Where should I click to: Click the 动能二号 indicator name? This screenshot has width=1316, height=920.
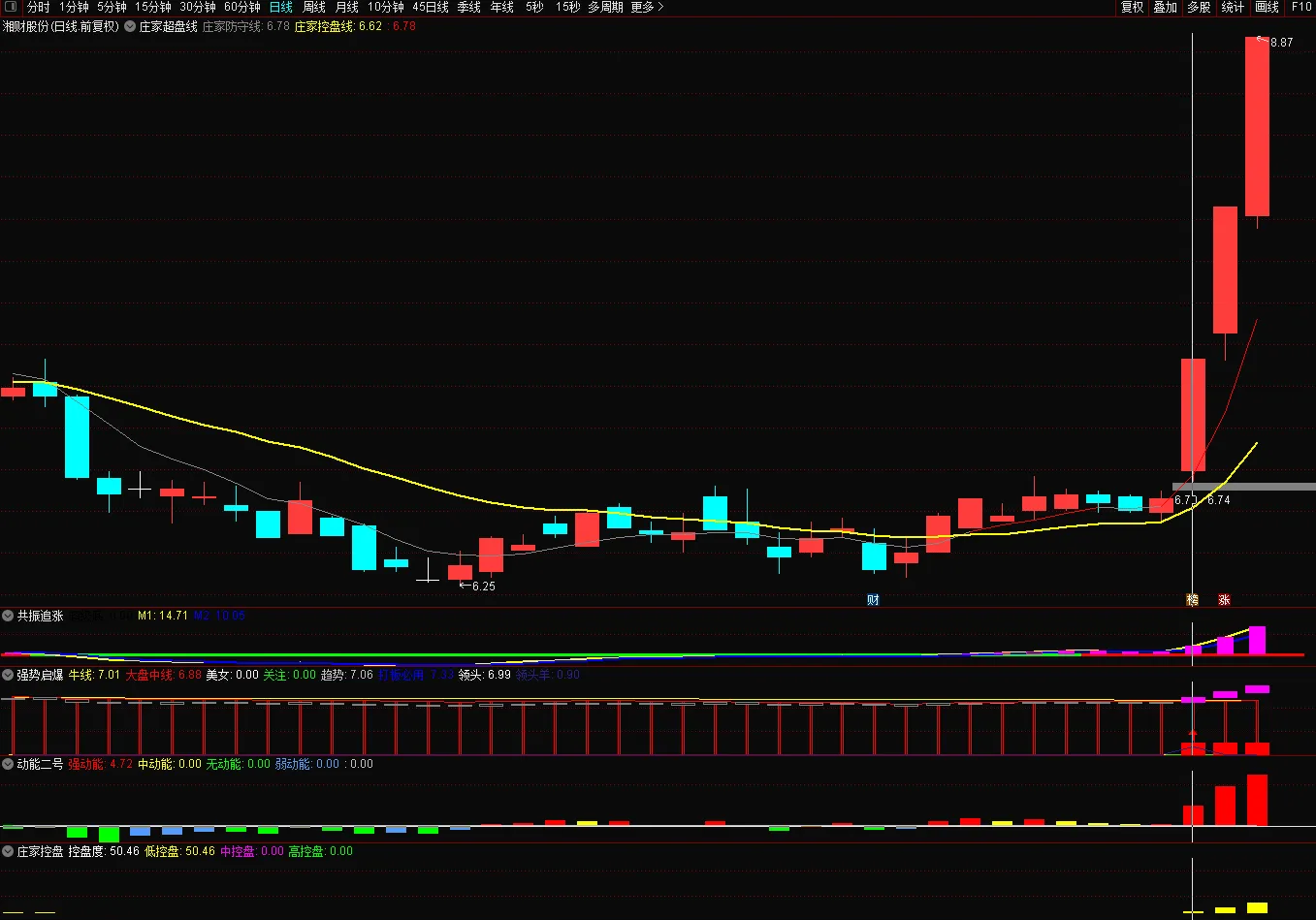pyautogui.click(x=40, y=764)
